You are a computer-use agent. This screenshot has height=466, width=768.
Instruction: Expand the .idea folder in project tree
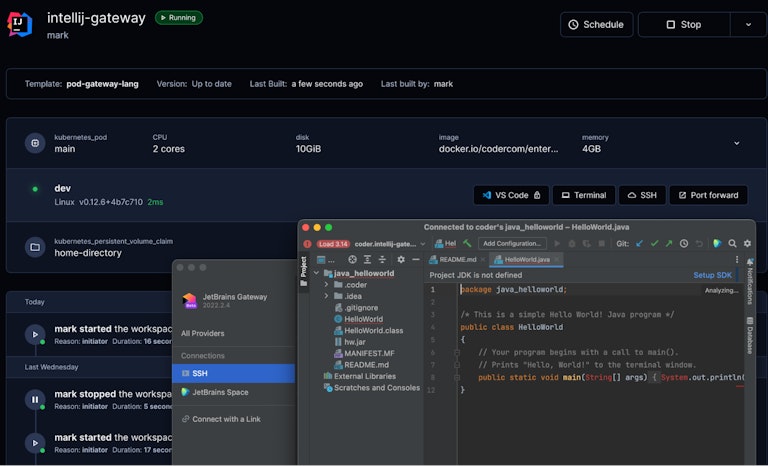coord(327,296)
